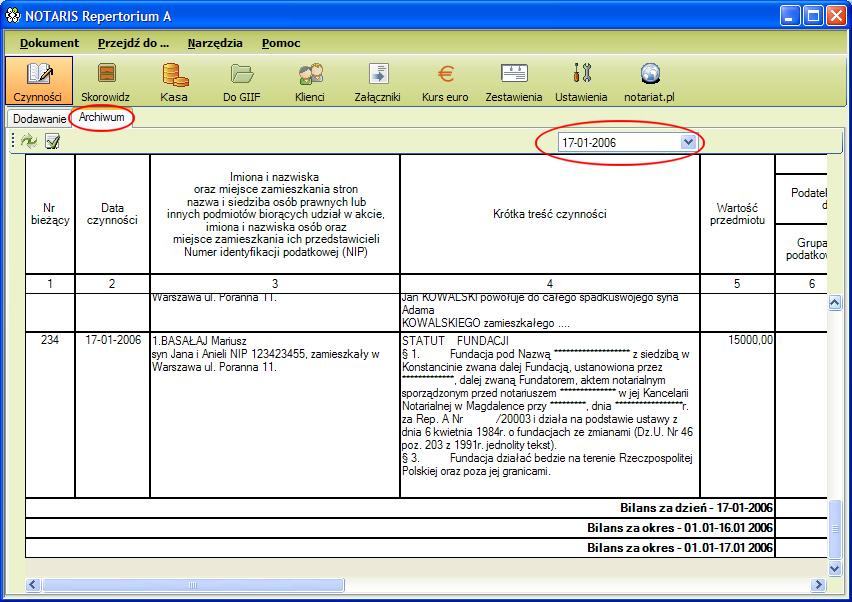
Task: Open the Pomoc menu
Action: pyautogui.click(x=281, y=43)
